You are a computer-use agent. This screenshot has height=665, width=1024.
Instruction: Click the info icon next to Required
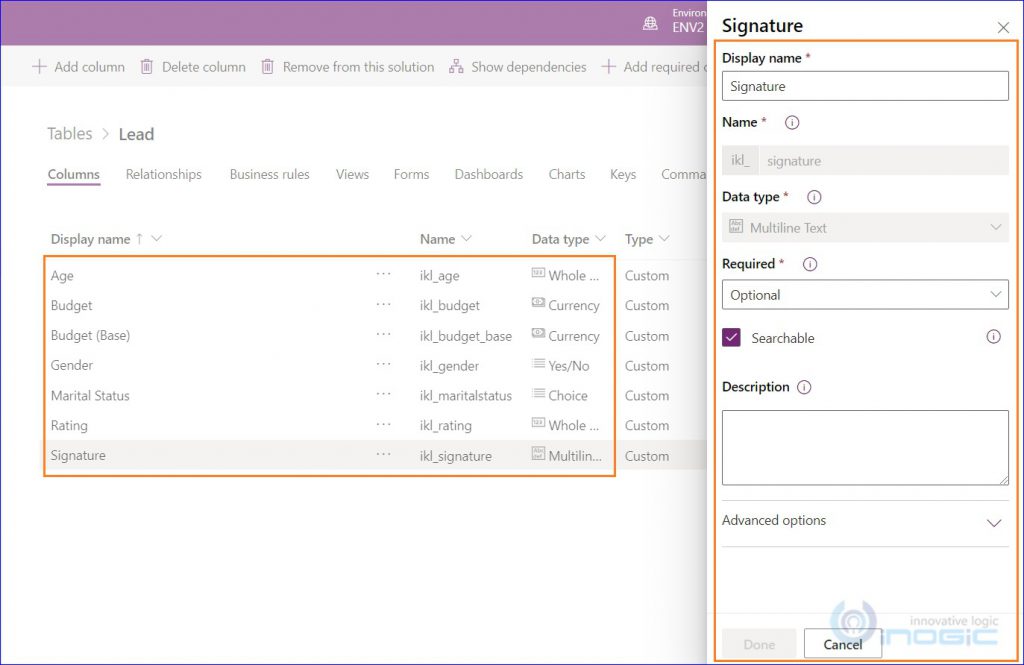click(x=810, y=265)
